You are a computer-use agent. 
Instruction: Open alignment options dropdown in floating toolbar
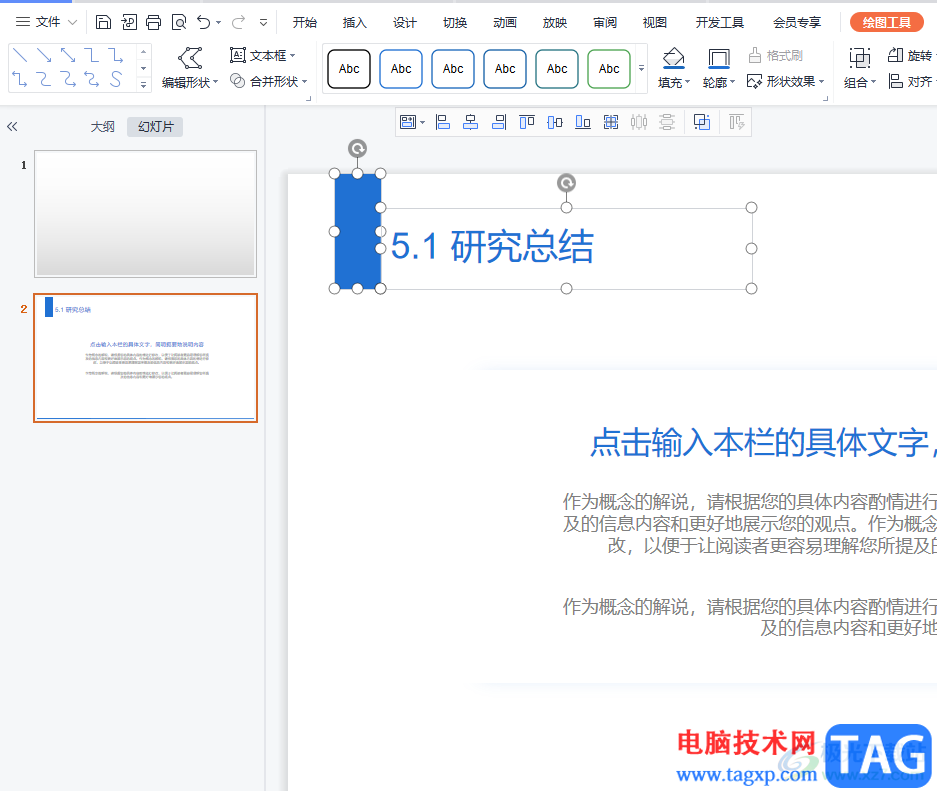tap(422, 122)
